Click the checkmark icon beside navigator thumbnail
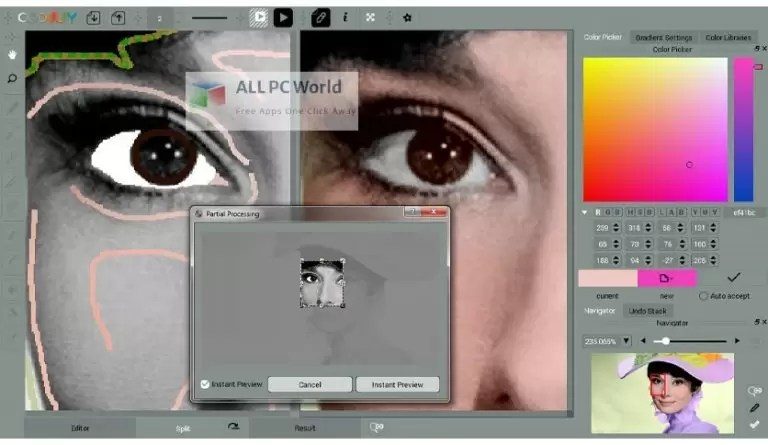 [754, 424]
